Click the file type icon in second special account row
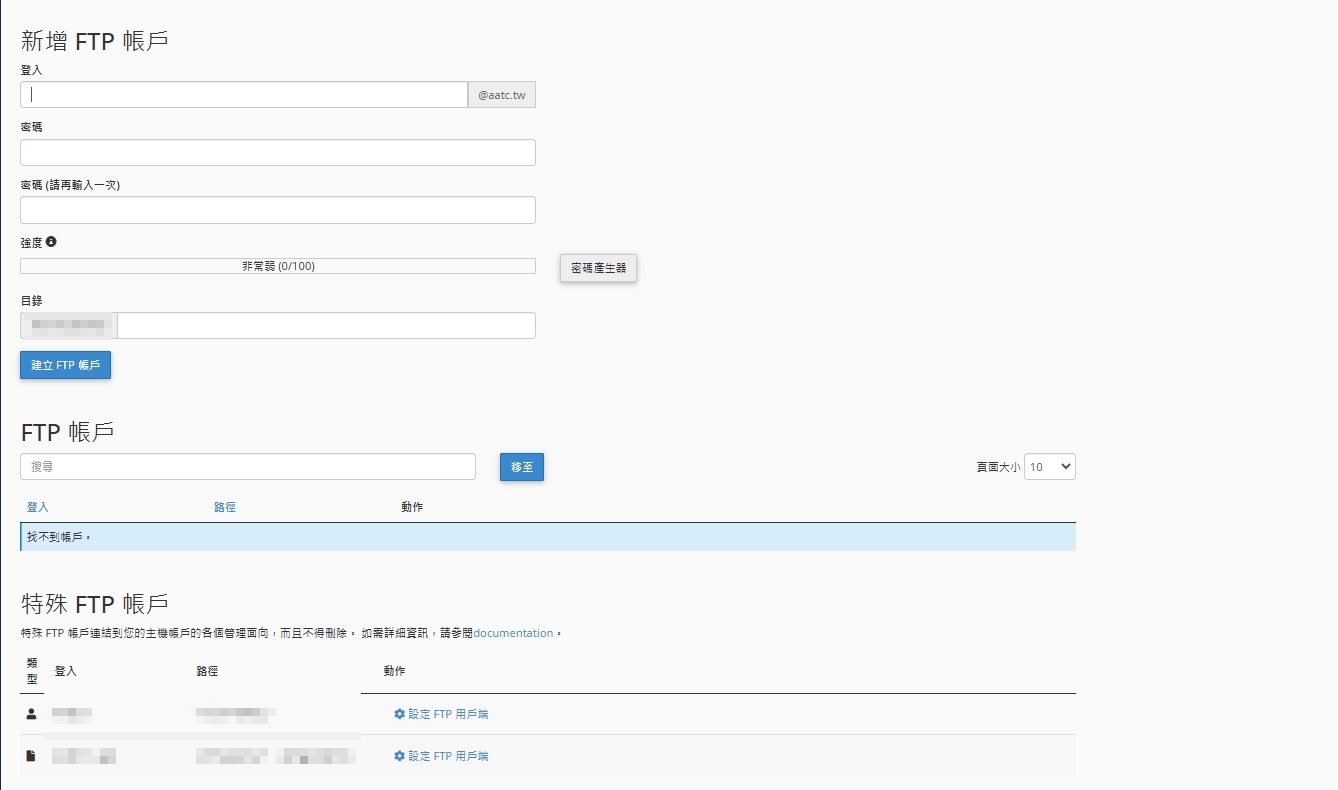Image resolution: width=1338 pixels, height=790 pixels. coord(31,756)
